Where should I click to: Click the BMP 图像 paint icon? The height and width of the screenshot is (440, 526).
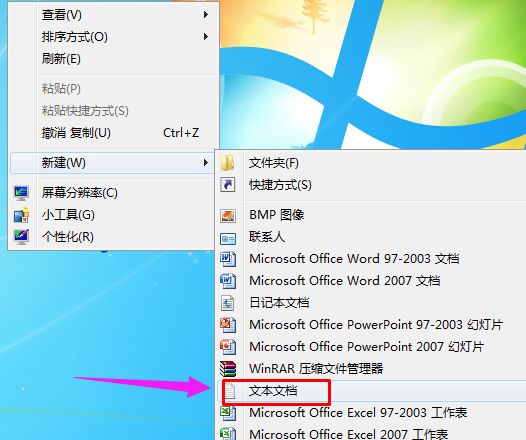click(228, 216)
